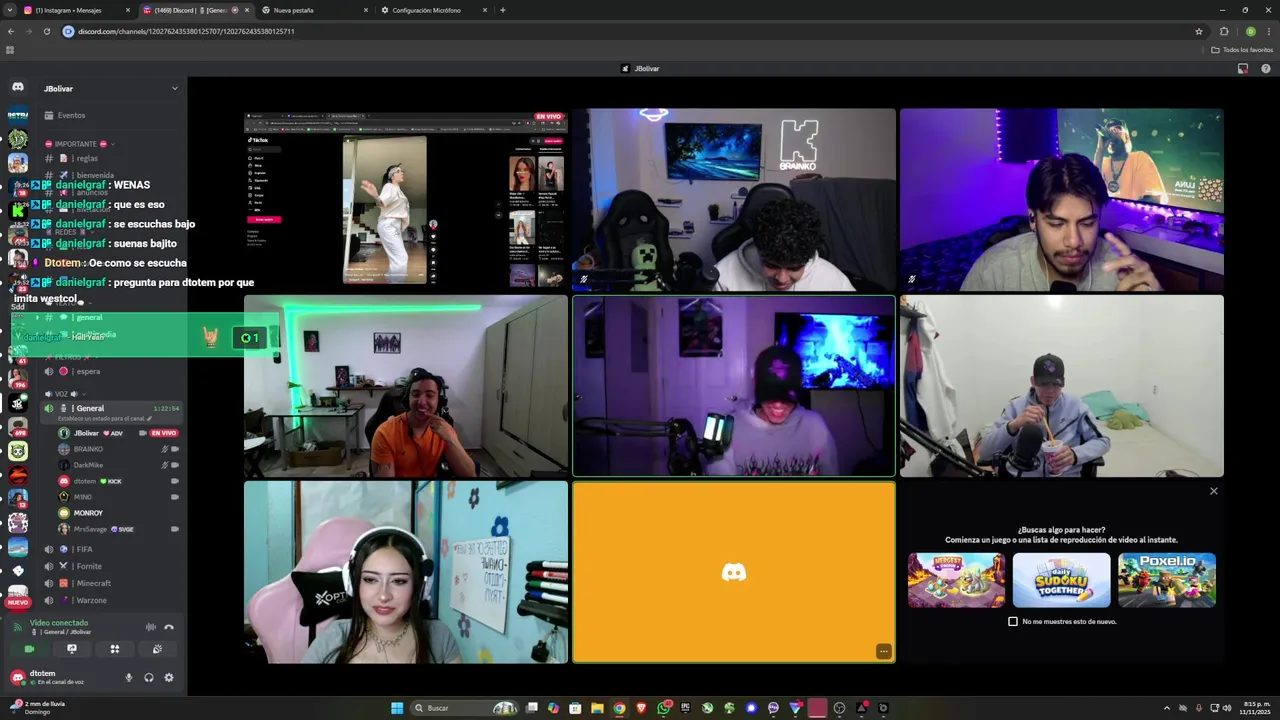Disconnect from voice with the hang-up icon
Screen dimensions: 1280x720
169,627
